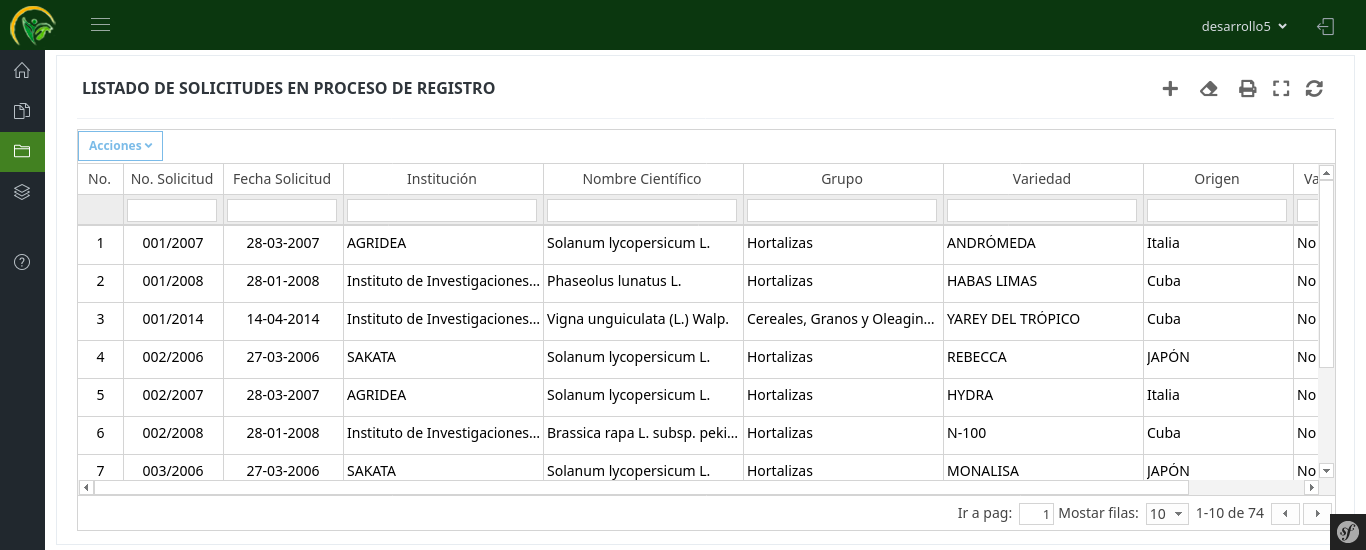The height and width of the screenshot is (550, 1366).
Task: Open the layers icon in the sidebar
Action: coord(22,192)
